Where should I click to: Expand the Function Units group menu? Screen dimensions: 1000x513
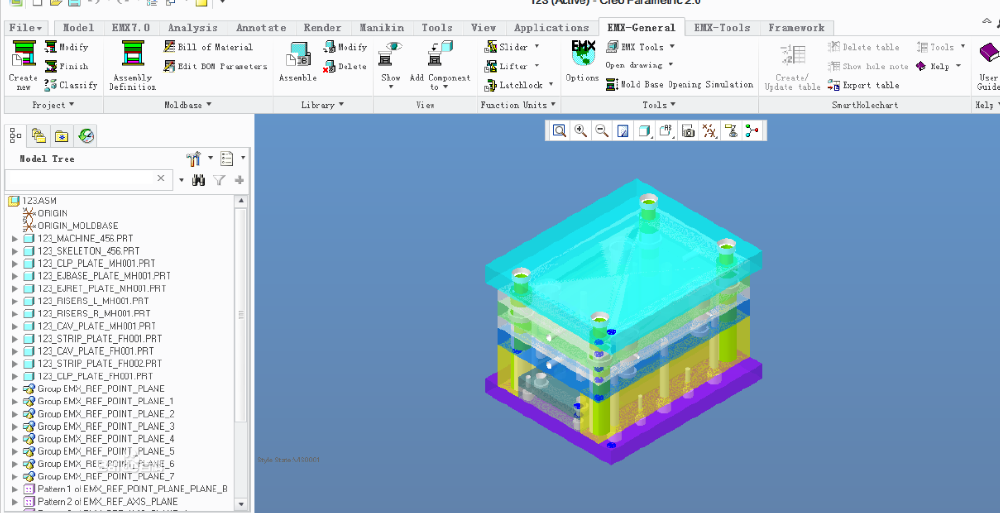518,105
